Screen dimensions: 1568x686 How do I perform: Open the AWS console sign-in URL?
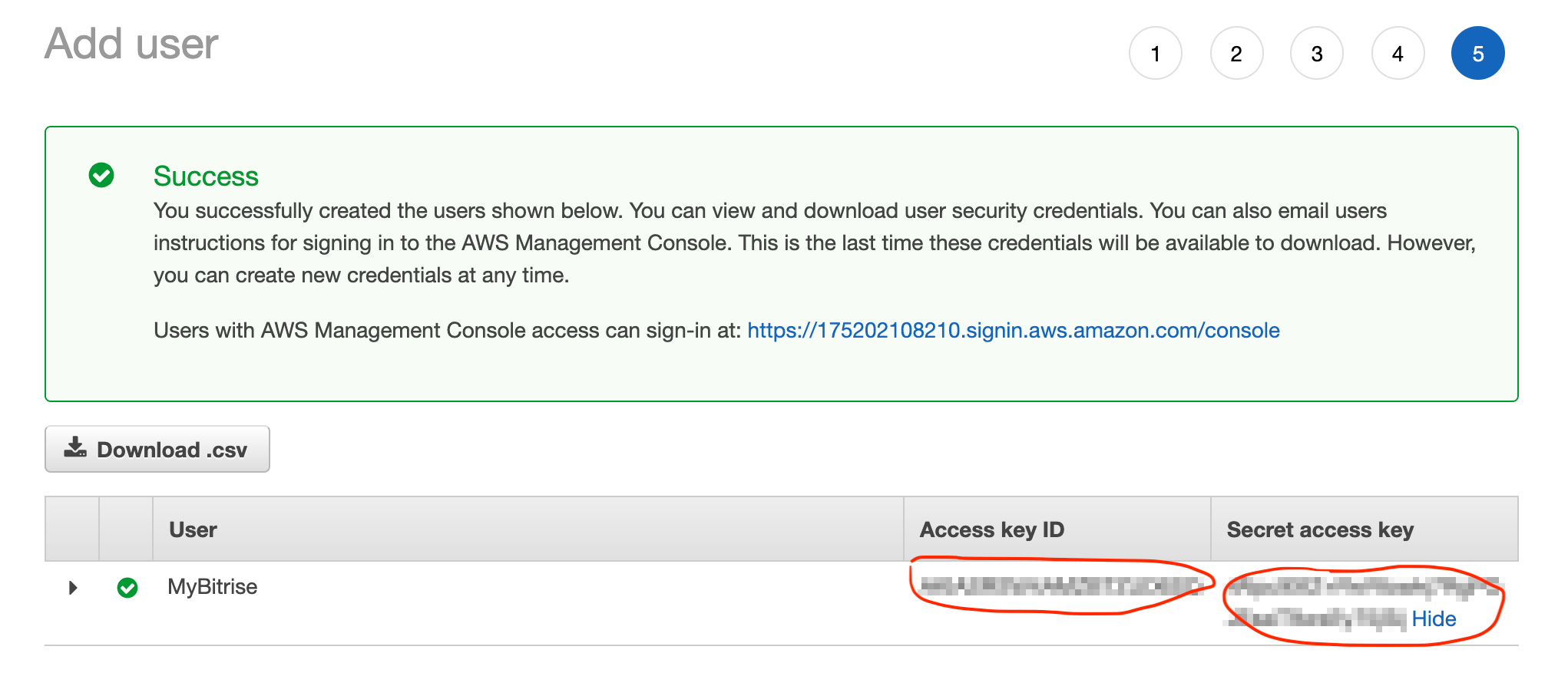click(x=1013, y=330)
